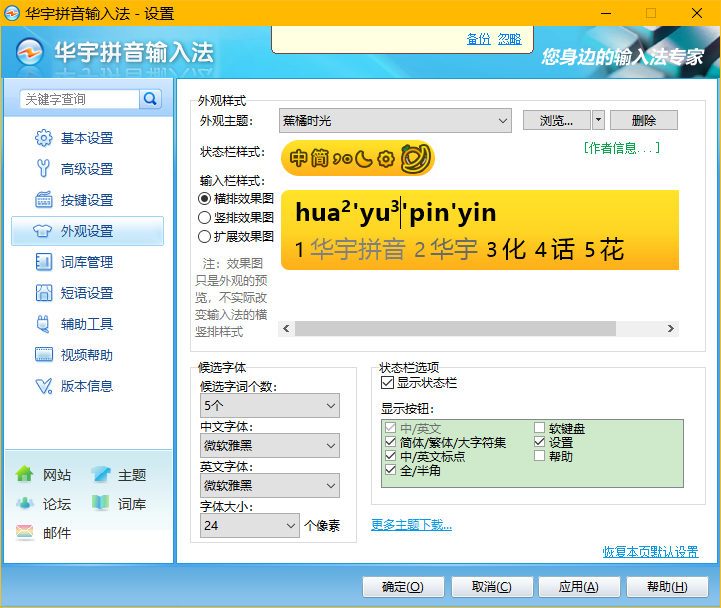Click the 基本设置 gear icon
The width and height of the screenshot is (721, 608).
tap(44, 138)
